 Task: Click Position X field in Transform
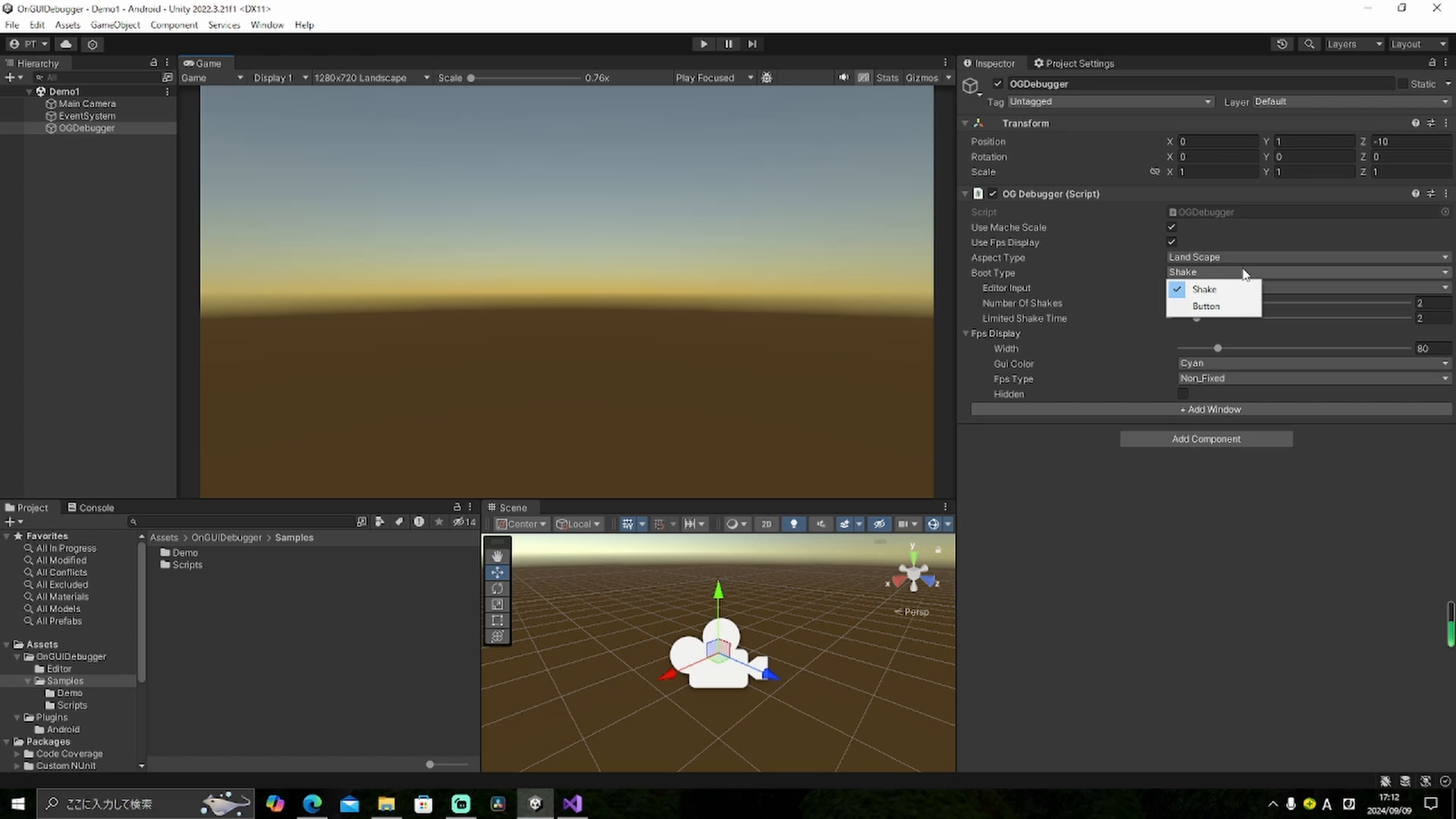pyautogui.click(x=1217, y=142)
